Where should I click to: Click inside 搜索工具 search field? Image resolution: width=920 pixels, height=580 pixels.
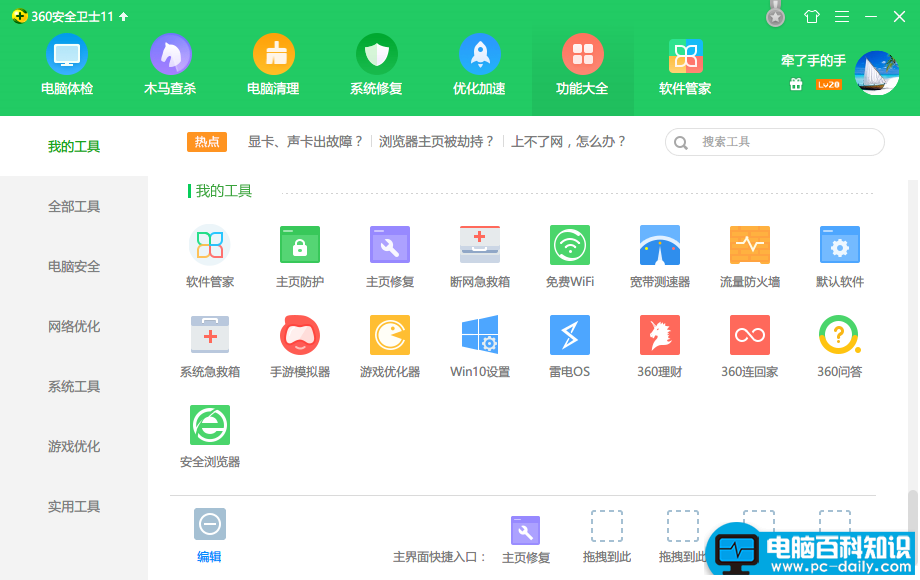[774, 142]
